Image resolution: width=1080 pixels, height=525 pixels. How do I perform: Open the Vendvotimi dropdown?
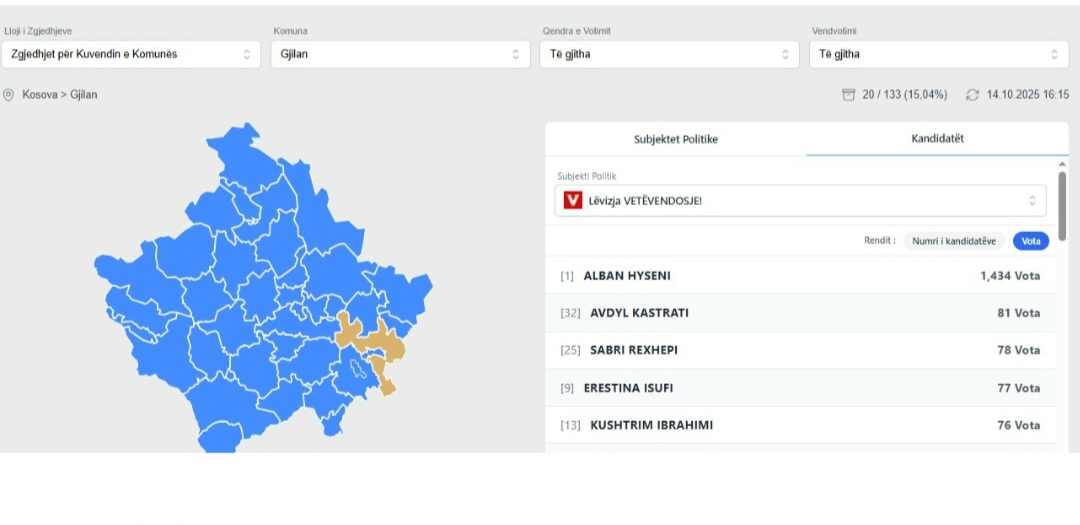(938, 55)
